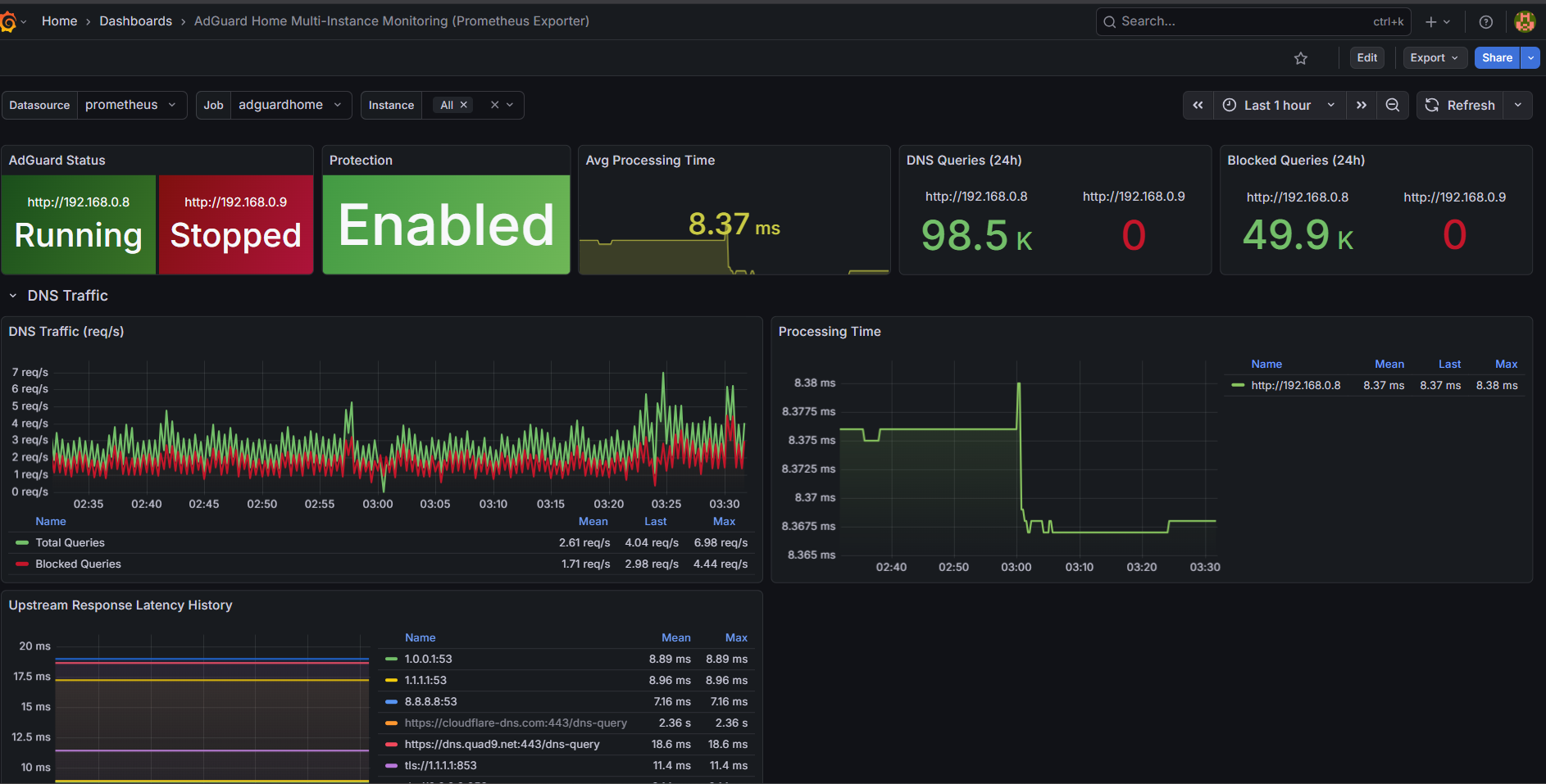Click the Blocked Queries (24h) panel title
Viewport: 1546px width, 784px height.
click(1296, 161)
